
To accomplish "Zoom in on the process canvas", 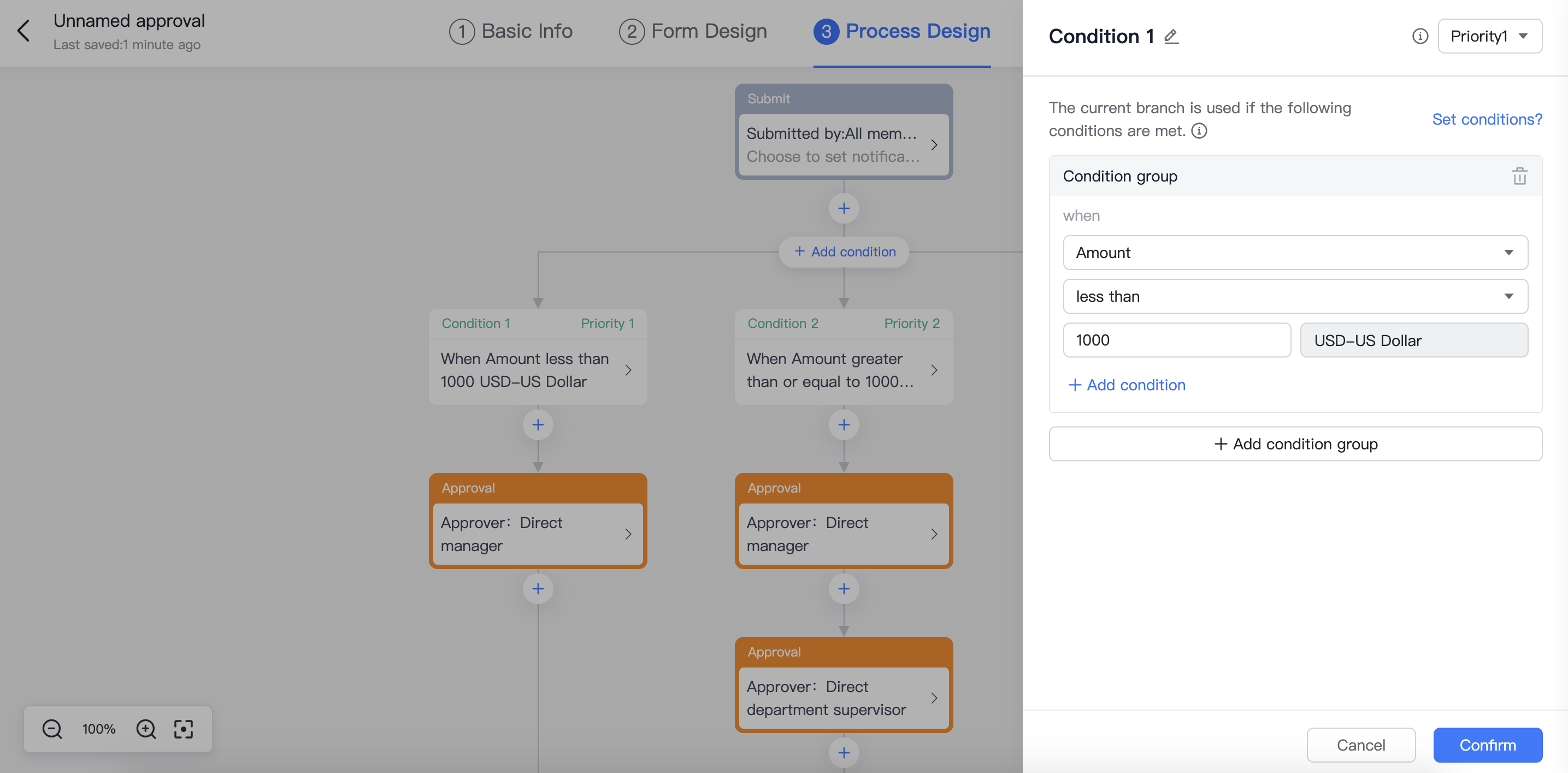I will point(146,729).
